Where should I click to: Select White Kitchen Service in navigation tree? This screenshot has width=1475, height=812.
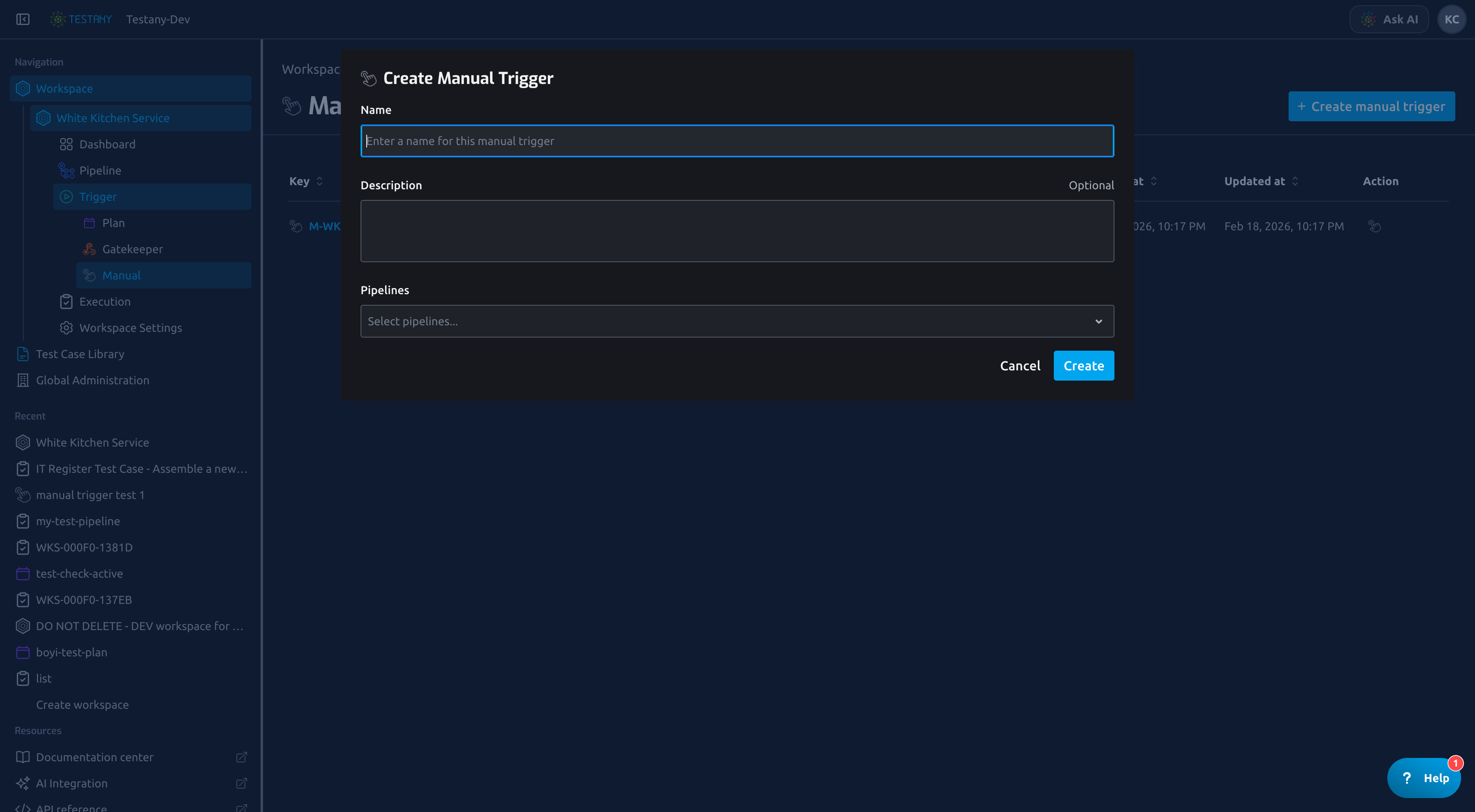pos(141,118)
